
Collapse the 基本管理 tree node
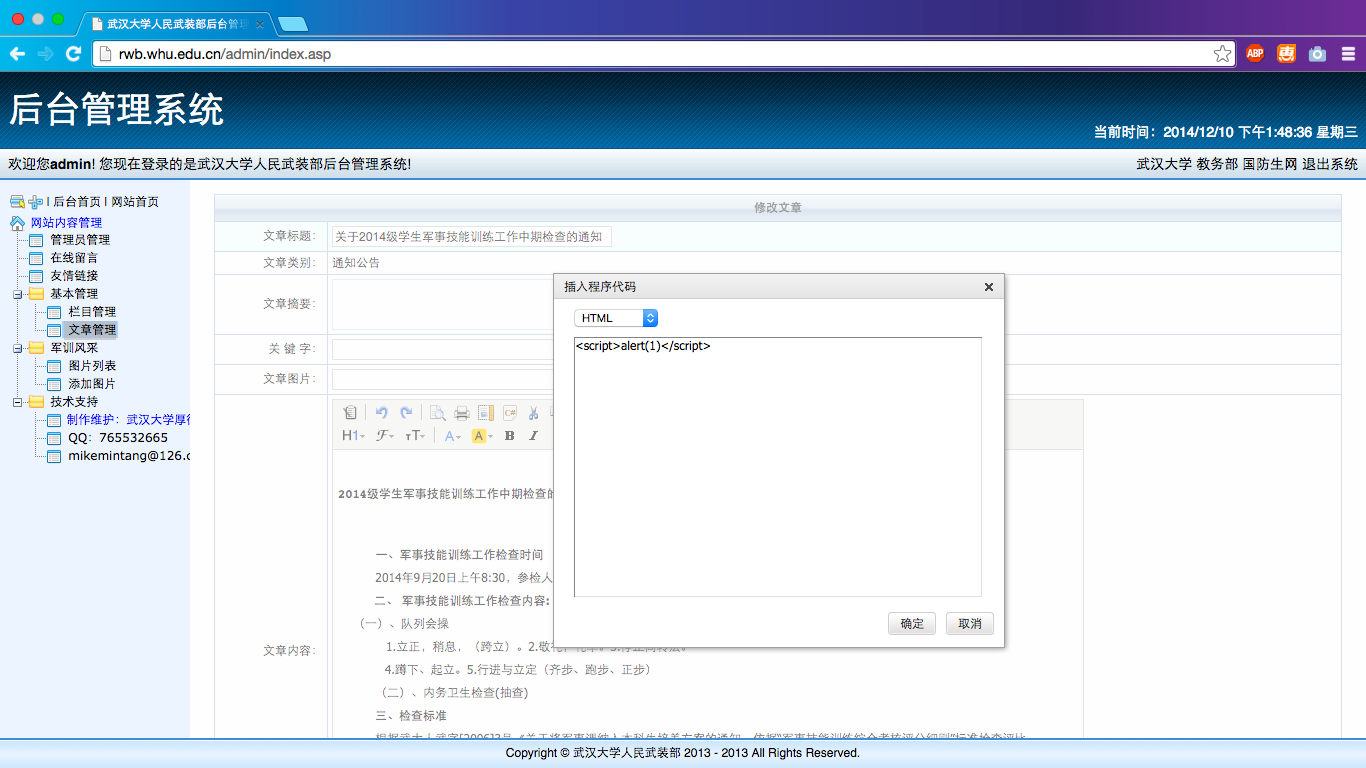(17, 294)
